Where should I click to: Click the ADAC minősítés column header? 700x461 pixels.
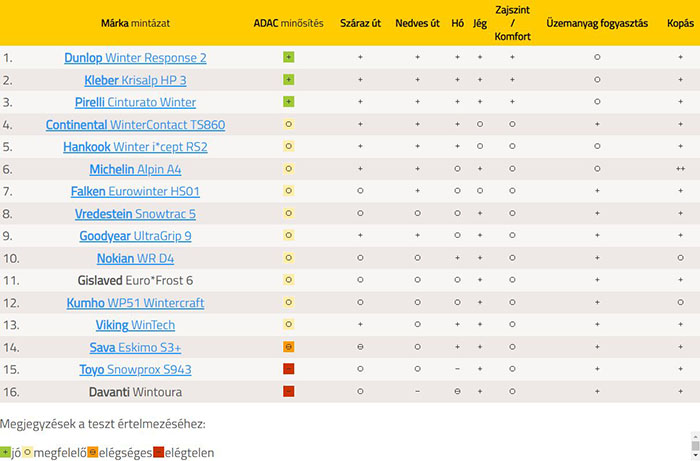pos(288,23)
